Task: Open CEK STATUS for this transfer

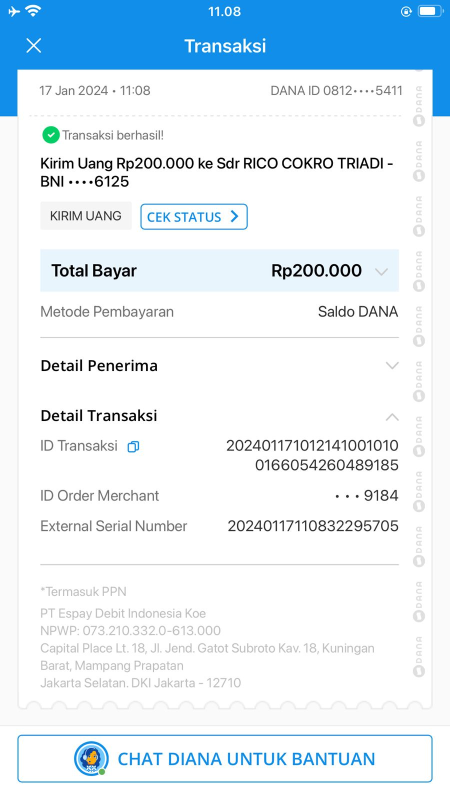Action: point(194,217)
